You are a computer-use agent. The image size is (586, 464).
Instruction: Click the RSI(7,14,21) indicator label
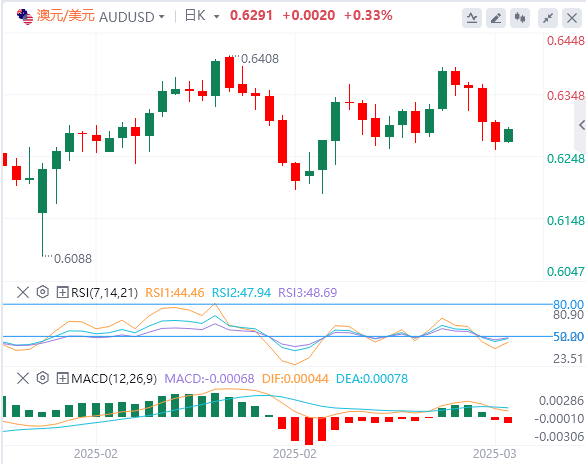[104, 293]
